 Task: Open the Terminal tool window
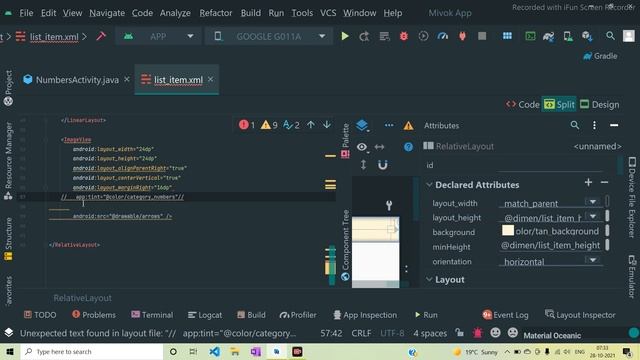pos(152,315)
